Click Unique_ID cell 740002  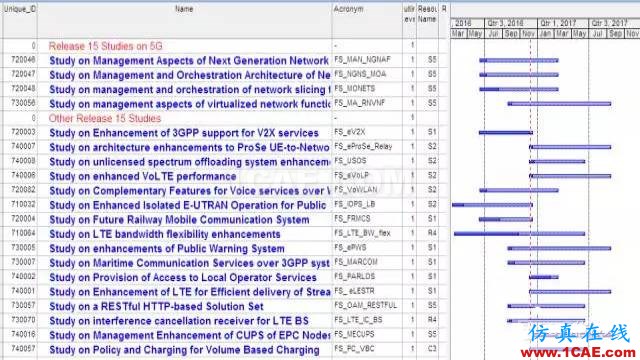23,277
